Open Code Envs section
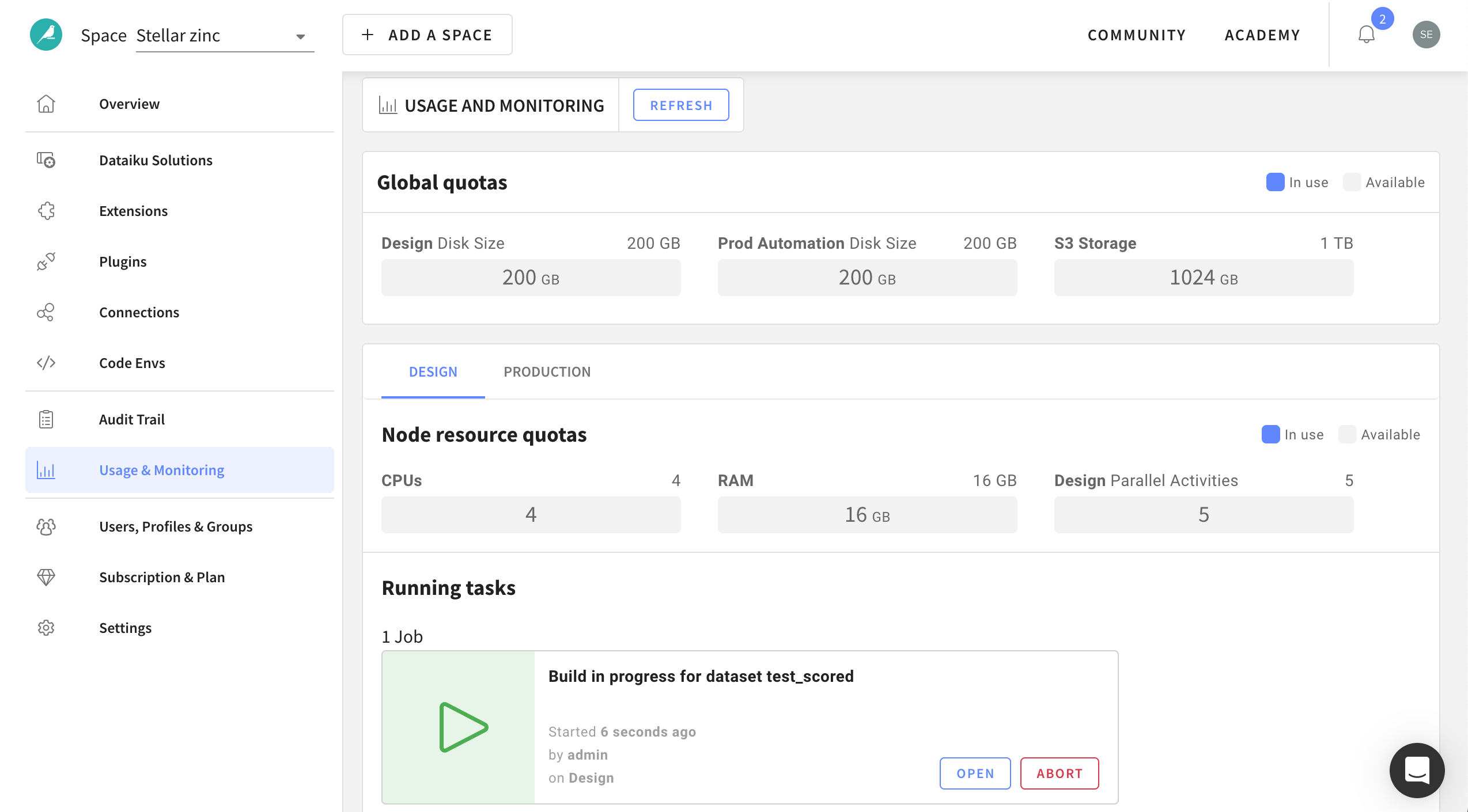 click(x=131, y=362)
